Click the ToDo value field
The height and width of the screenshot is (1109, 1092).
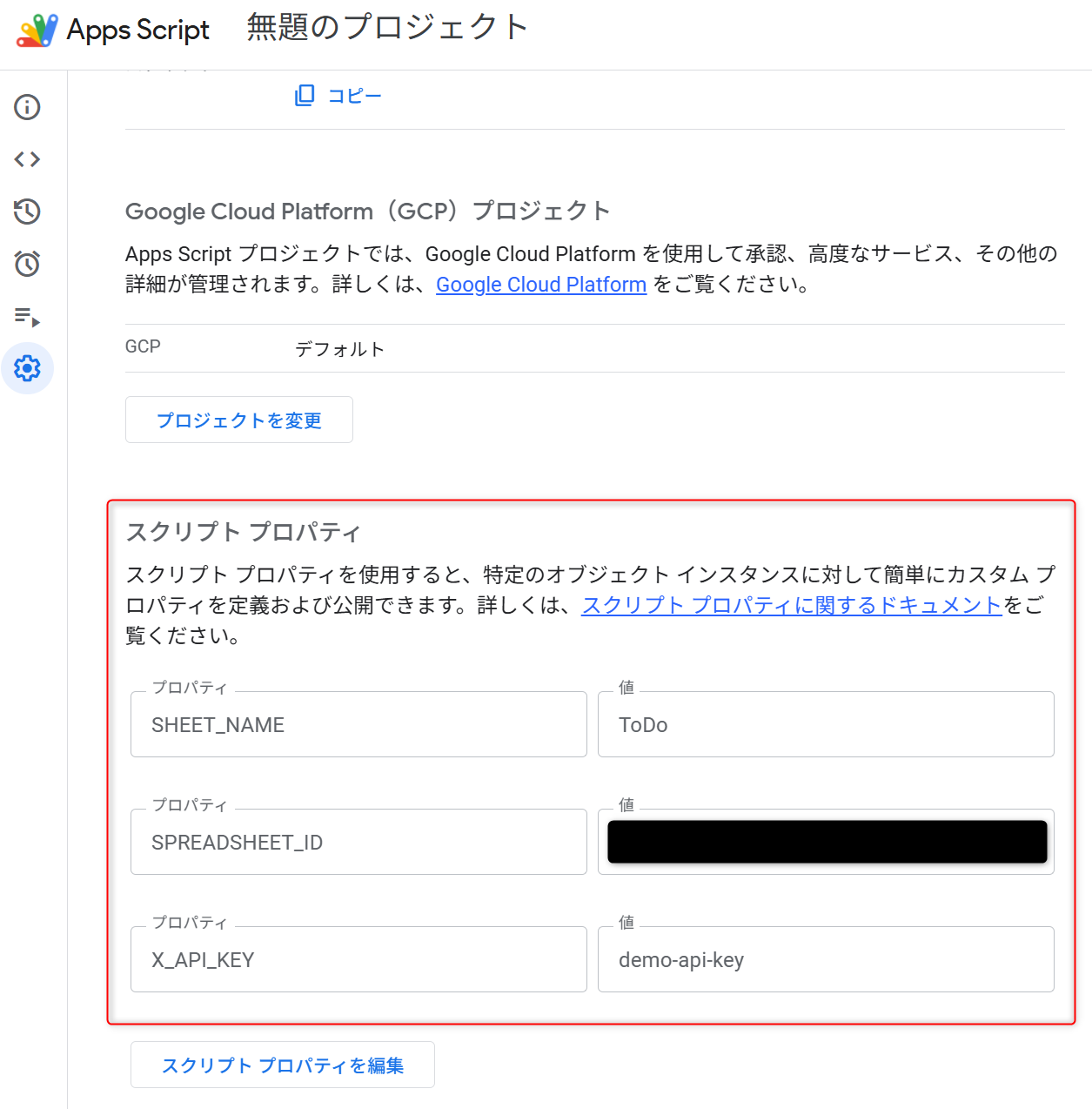coord(825,724)
